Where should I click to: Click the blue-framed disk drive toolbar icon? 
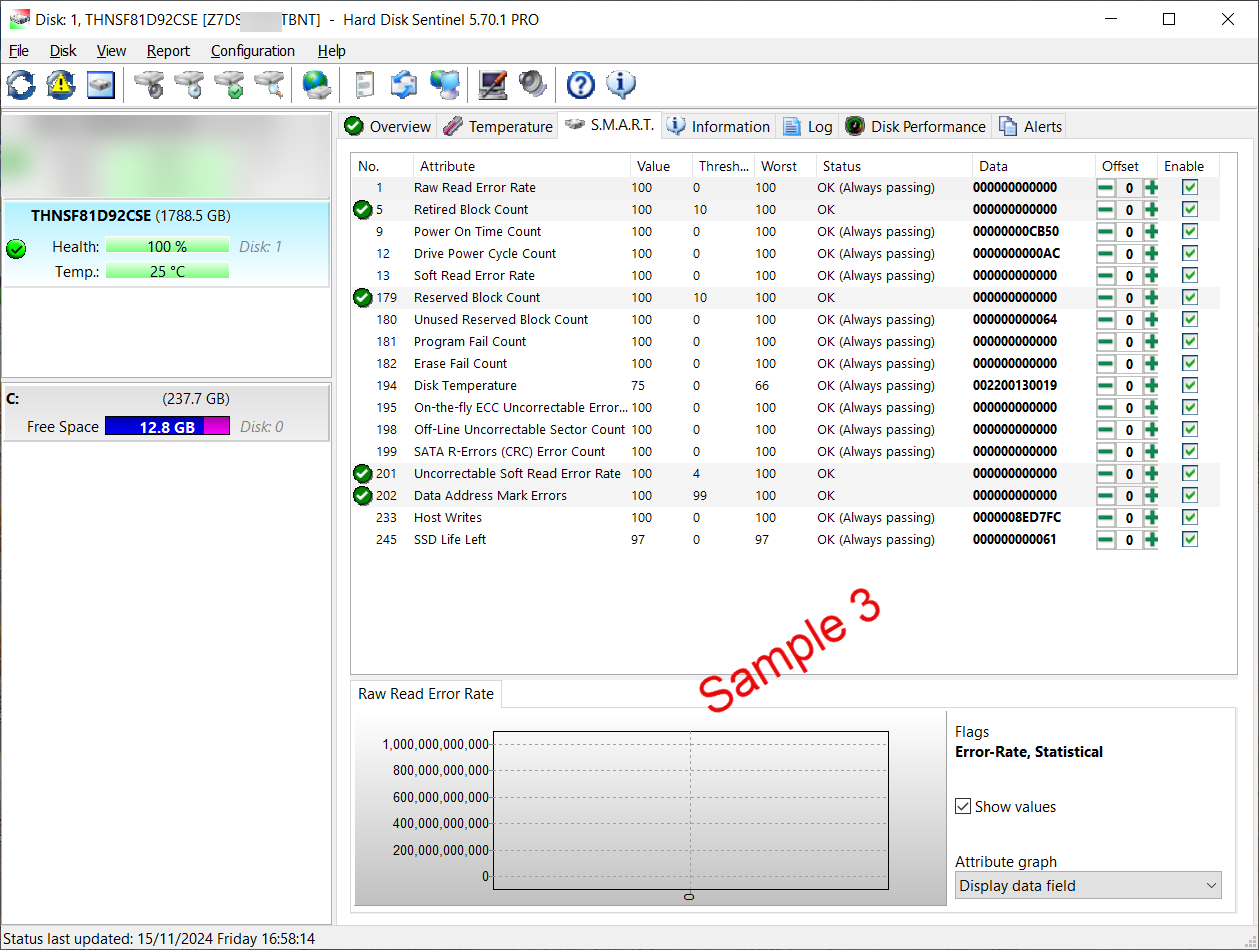(101, 85)
